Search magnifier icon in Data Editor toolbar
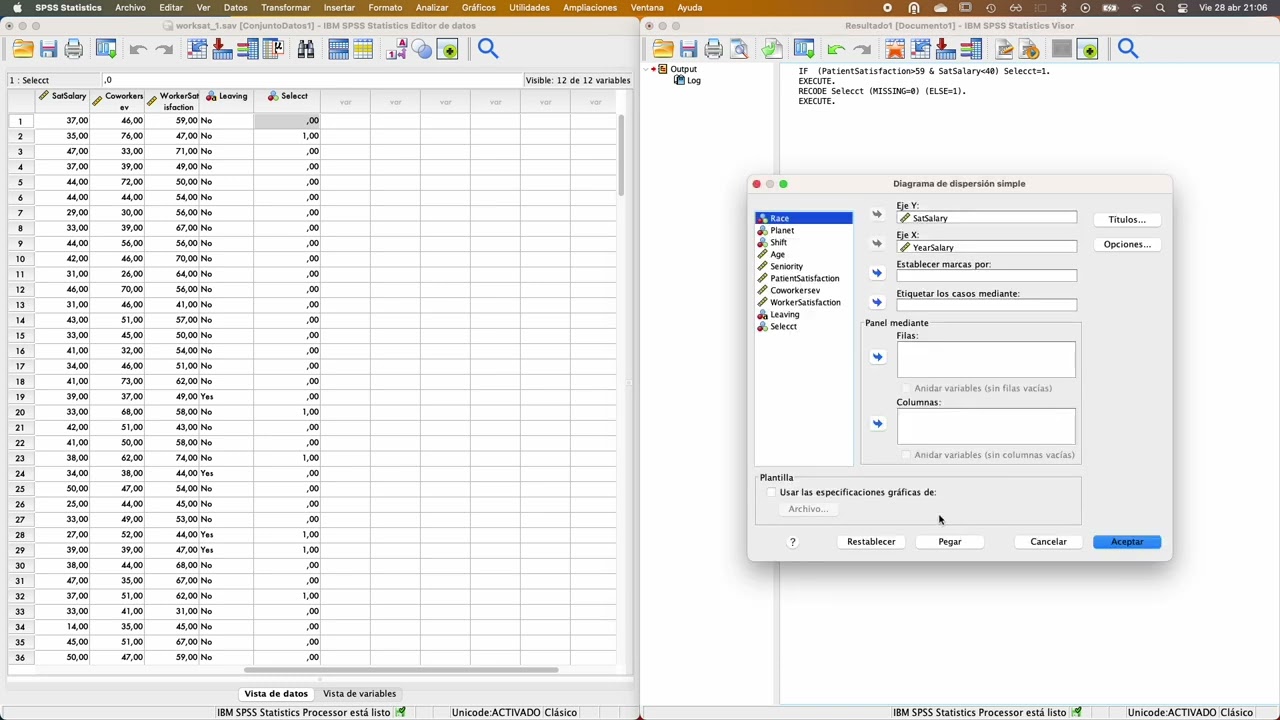The width and height of the screenshot is (1280, 720). pos(488,48)
